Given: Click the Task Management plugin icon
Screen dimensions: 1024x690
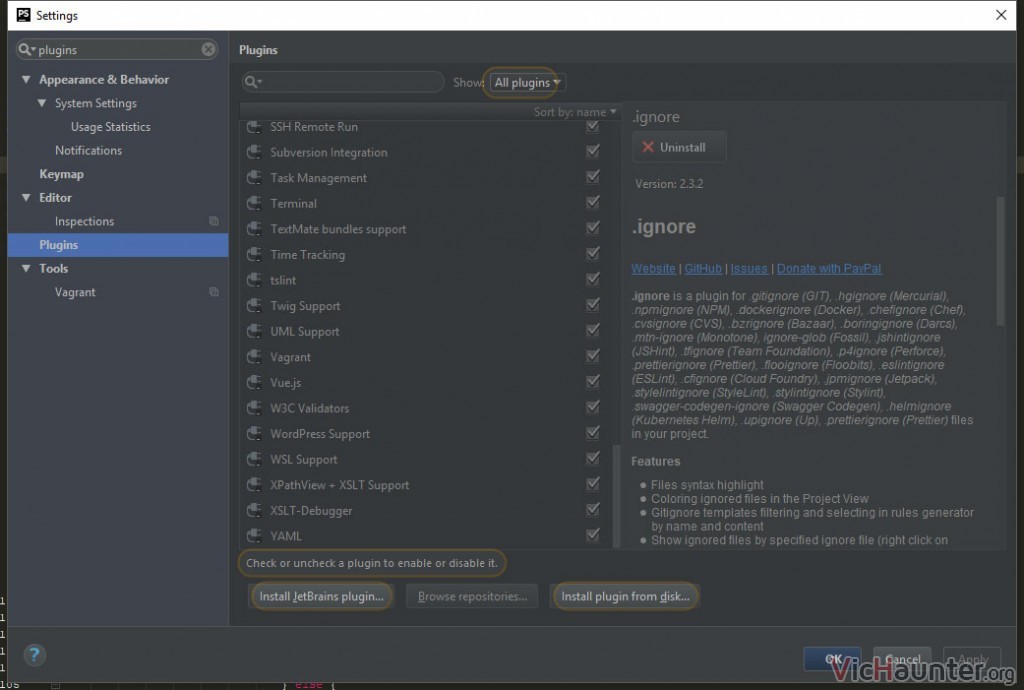Looking at the screenshot, I should coord(254,178).
